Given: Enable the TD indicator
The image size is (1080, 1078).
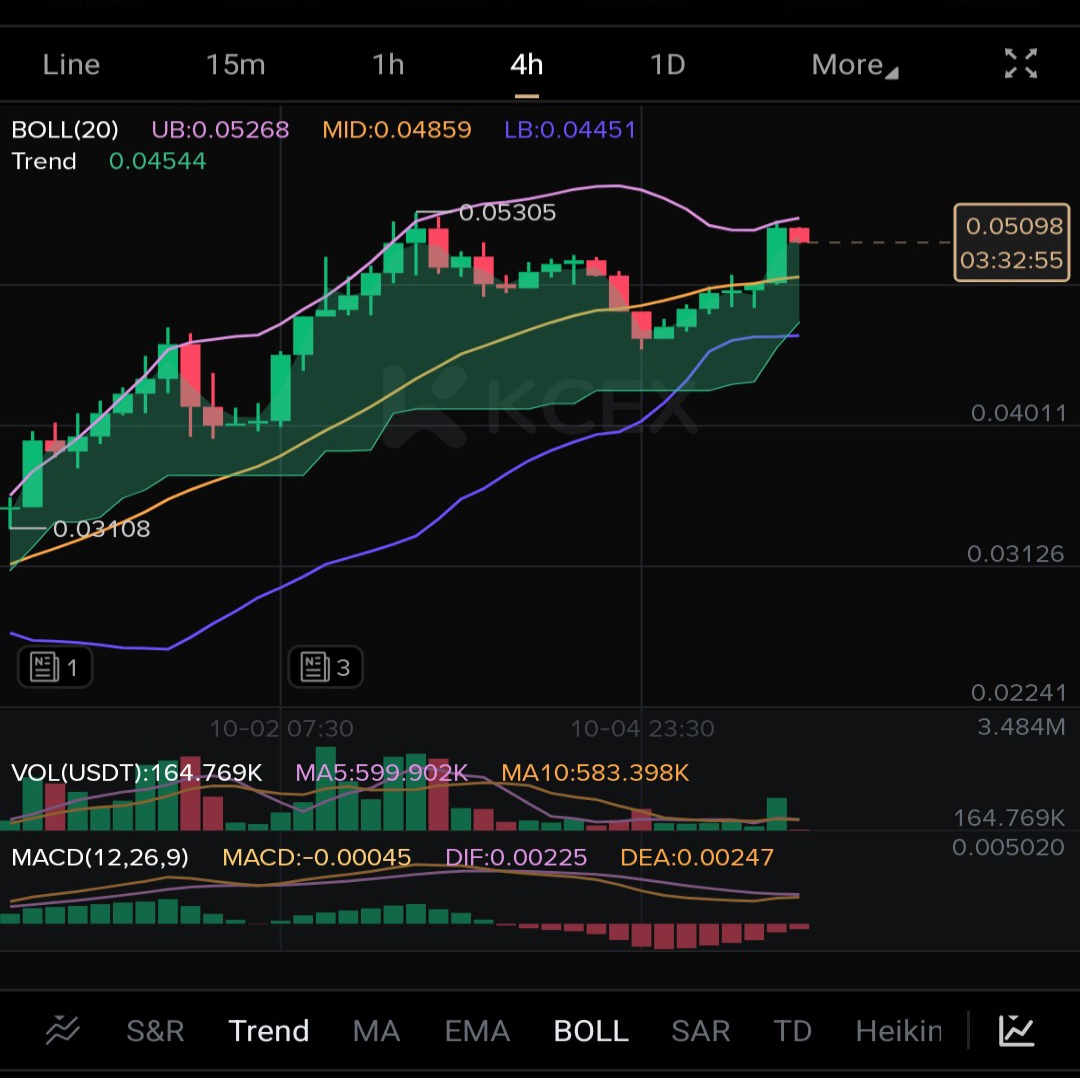Looking at the screenshot, I should [x=793, y=1031].
